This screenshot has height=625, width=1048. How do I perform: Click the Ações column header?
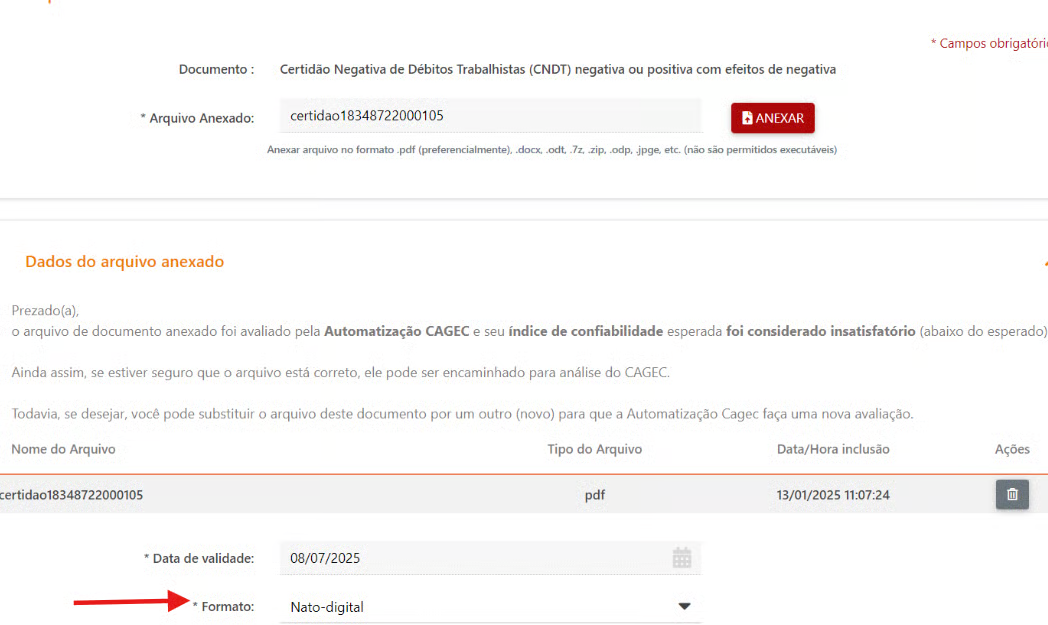(x=1012, y=449)
